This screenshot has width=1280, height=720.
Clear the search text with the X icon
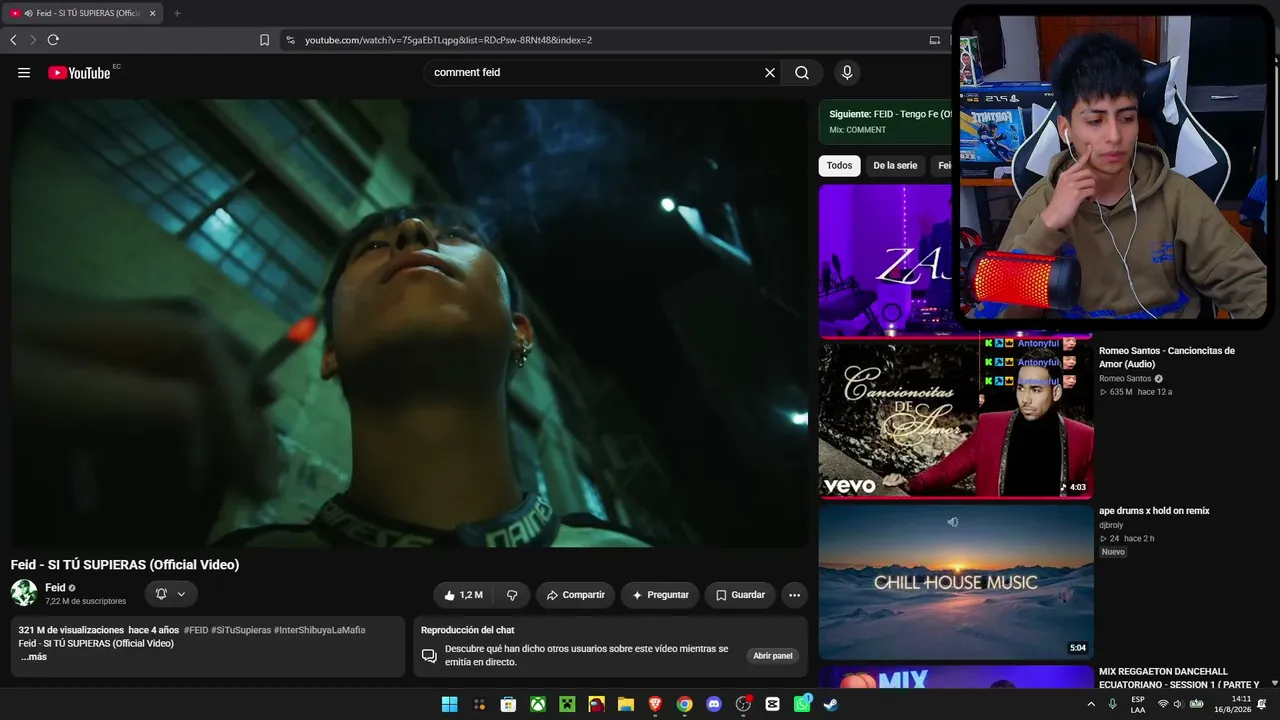point(770,72)
